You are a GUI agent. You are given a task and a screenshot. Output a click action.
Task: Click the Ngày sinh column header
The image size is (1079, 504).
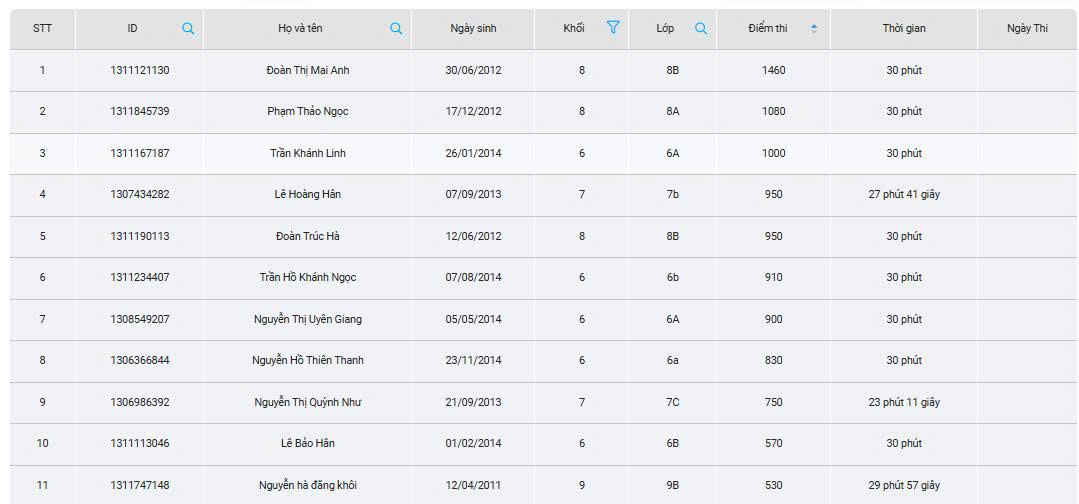(x=473, y=29)
